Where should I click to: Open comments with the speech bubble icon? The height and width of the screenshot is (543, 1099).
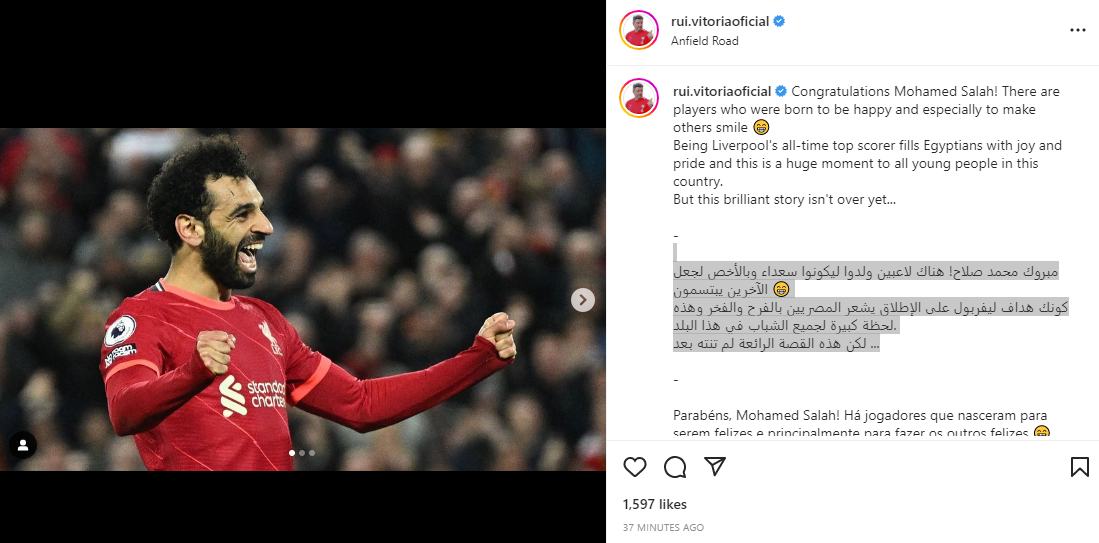pyautogui.click(x=675, y=467)
